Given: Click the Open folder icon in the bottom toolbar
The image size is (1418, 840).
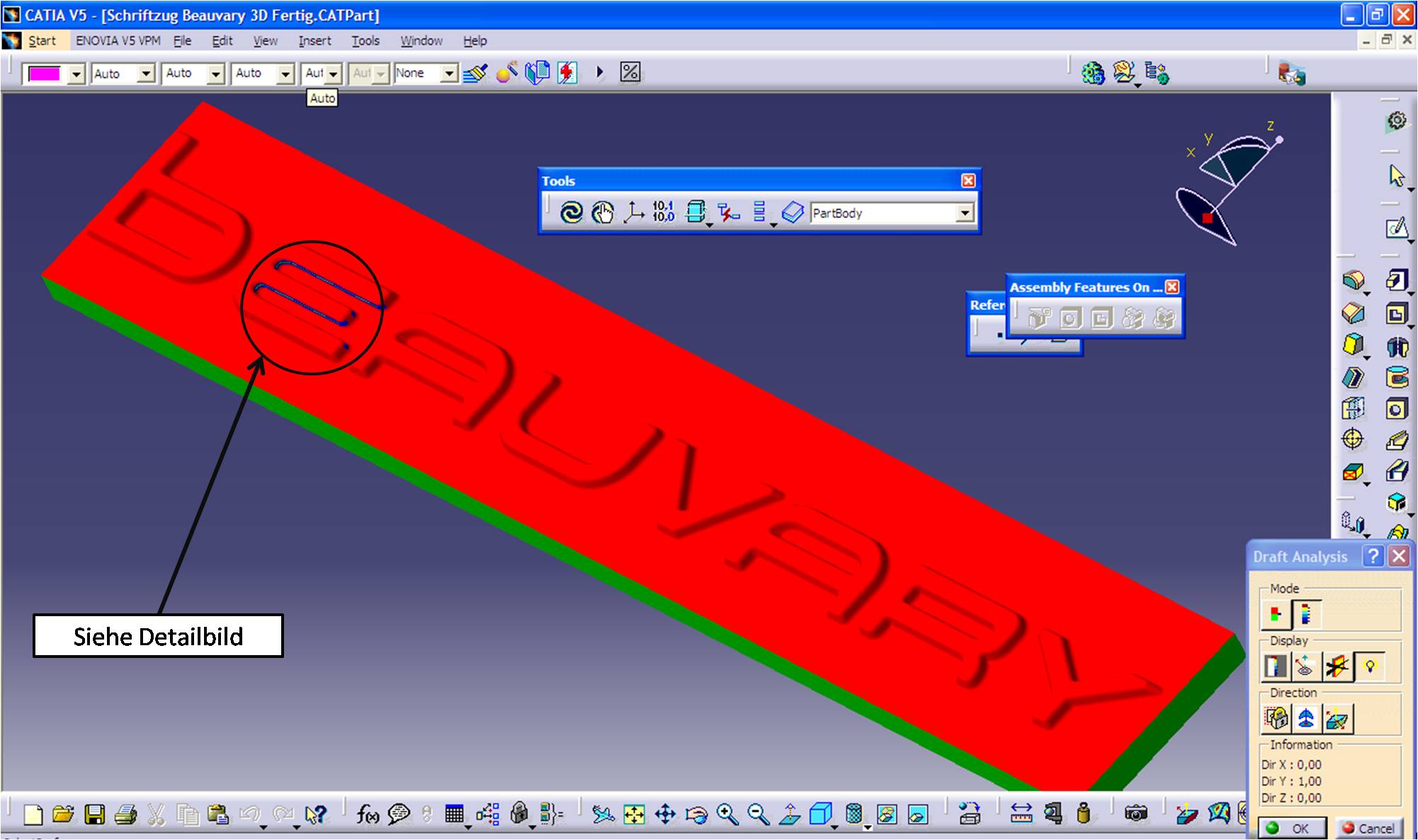Looking at the screenshot, I should [x=63, y=815].
